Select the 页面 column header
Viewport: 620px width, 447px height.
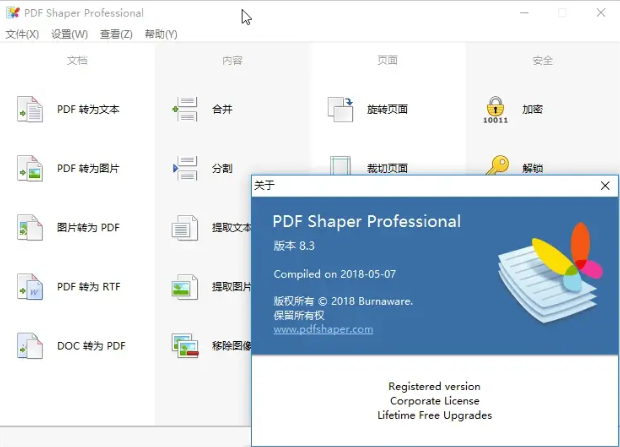[x=387, y=60]
